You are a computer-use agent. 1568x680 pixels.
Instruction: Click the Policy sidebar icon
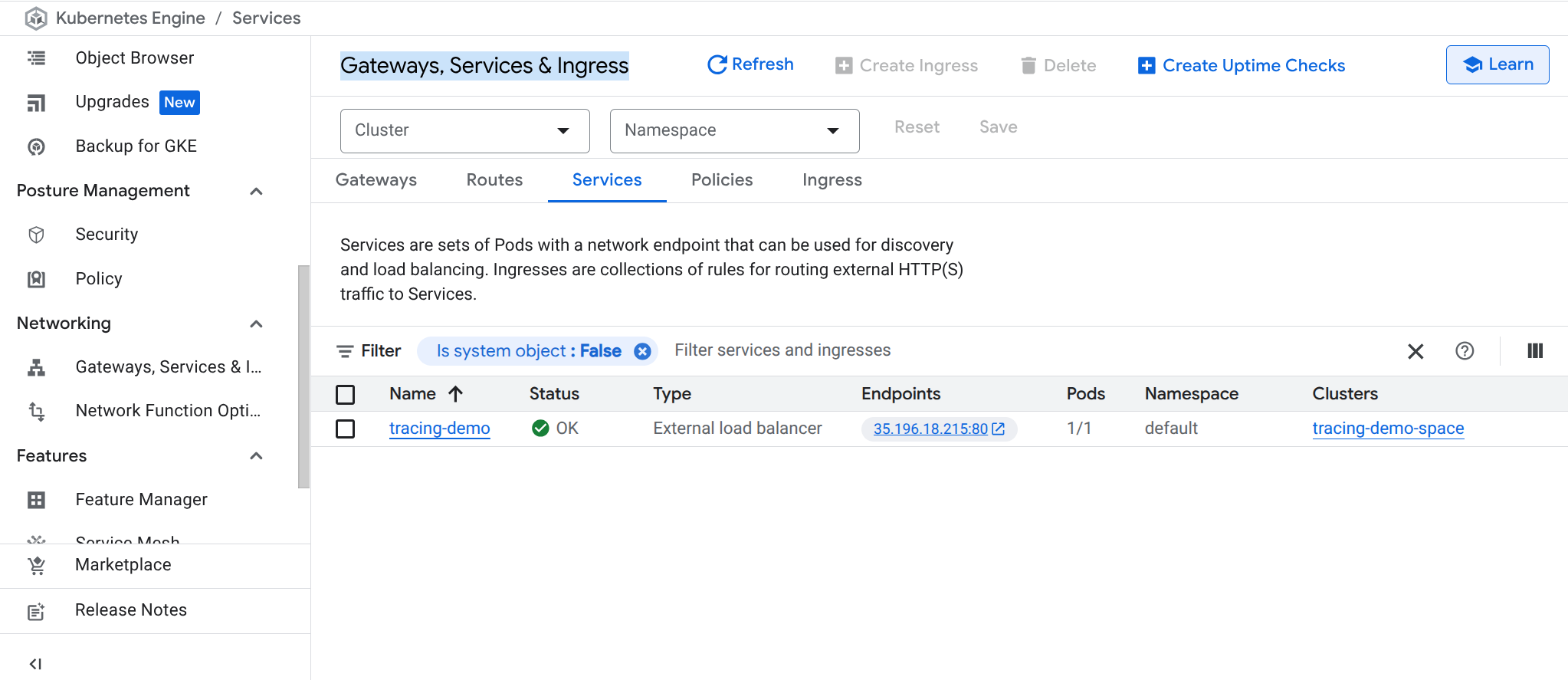point(36,279)
